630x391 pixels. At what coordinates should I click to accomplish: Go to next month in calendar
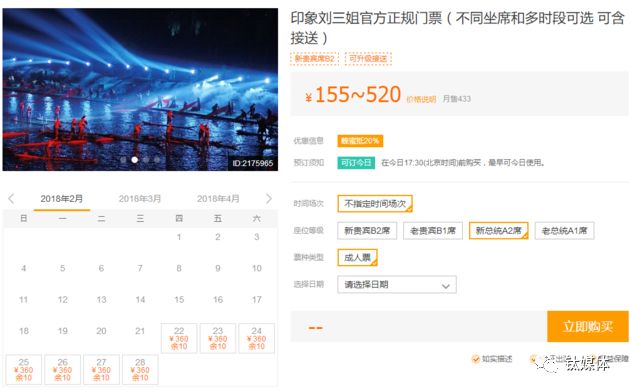pyautogui.click(x=269, y=199)
